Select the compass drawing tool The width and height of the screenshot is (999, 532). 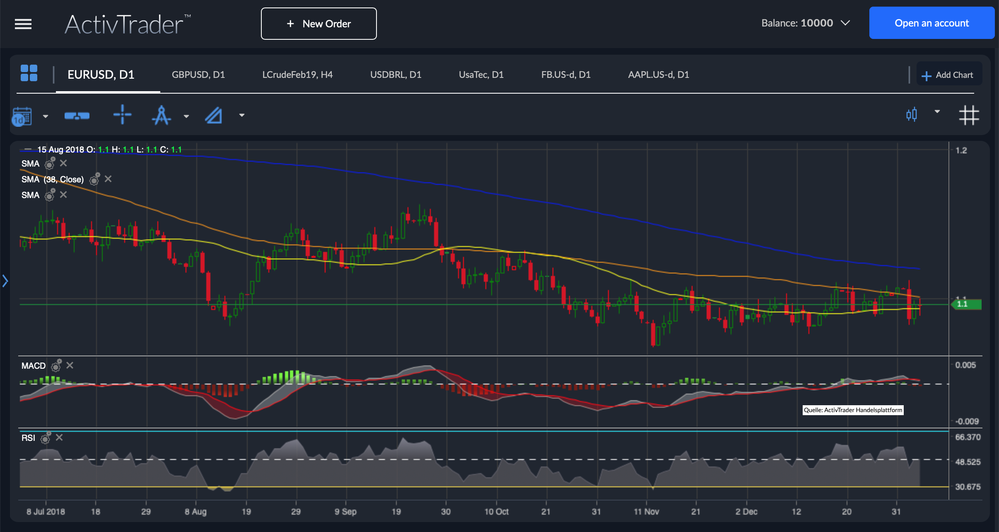[x=161, y=115]
